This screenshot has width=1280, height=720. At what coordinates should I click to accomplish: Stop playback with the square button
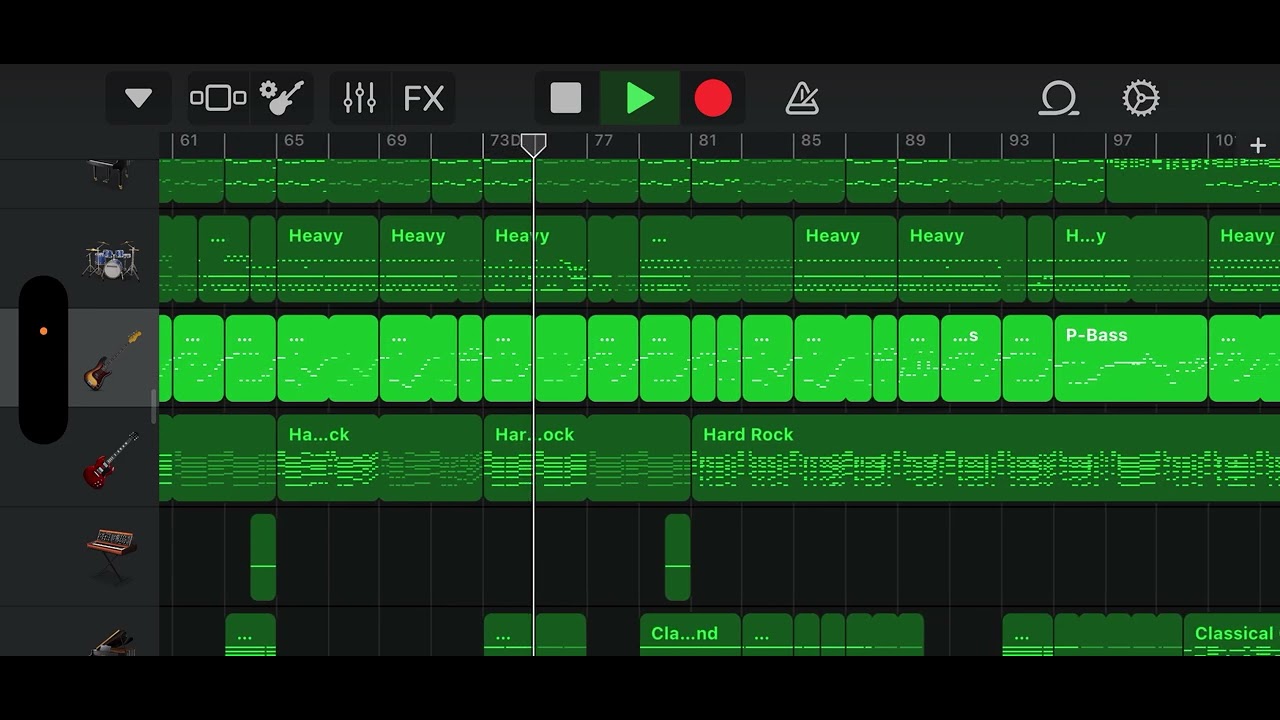point(566,98)
